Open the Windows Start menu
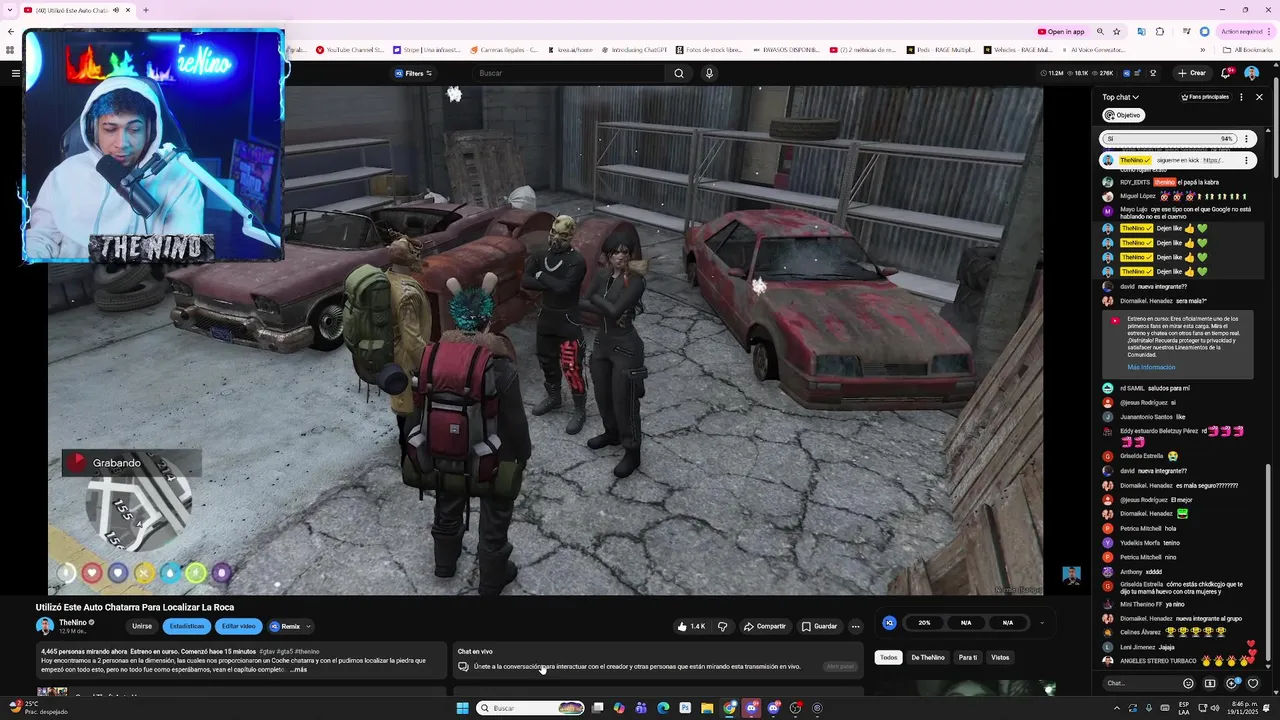Image resolution: width=1280 pixels, height=720 pixels. click(x=462, y=708)
